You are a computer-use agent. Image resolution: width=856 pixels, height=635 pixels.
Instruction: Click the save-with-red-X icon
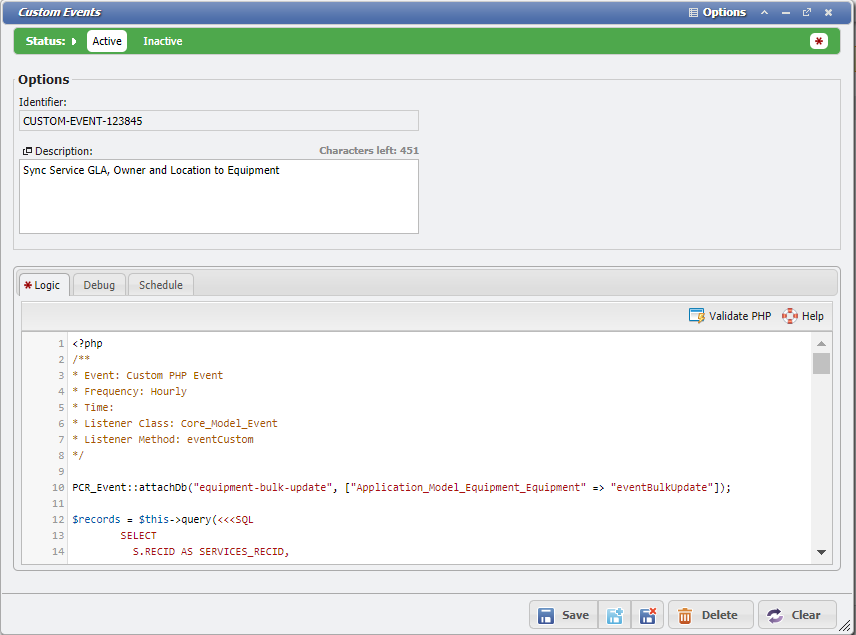pyautogui.click(x=647, y=615)
